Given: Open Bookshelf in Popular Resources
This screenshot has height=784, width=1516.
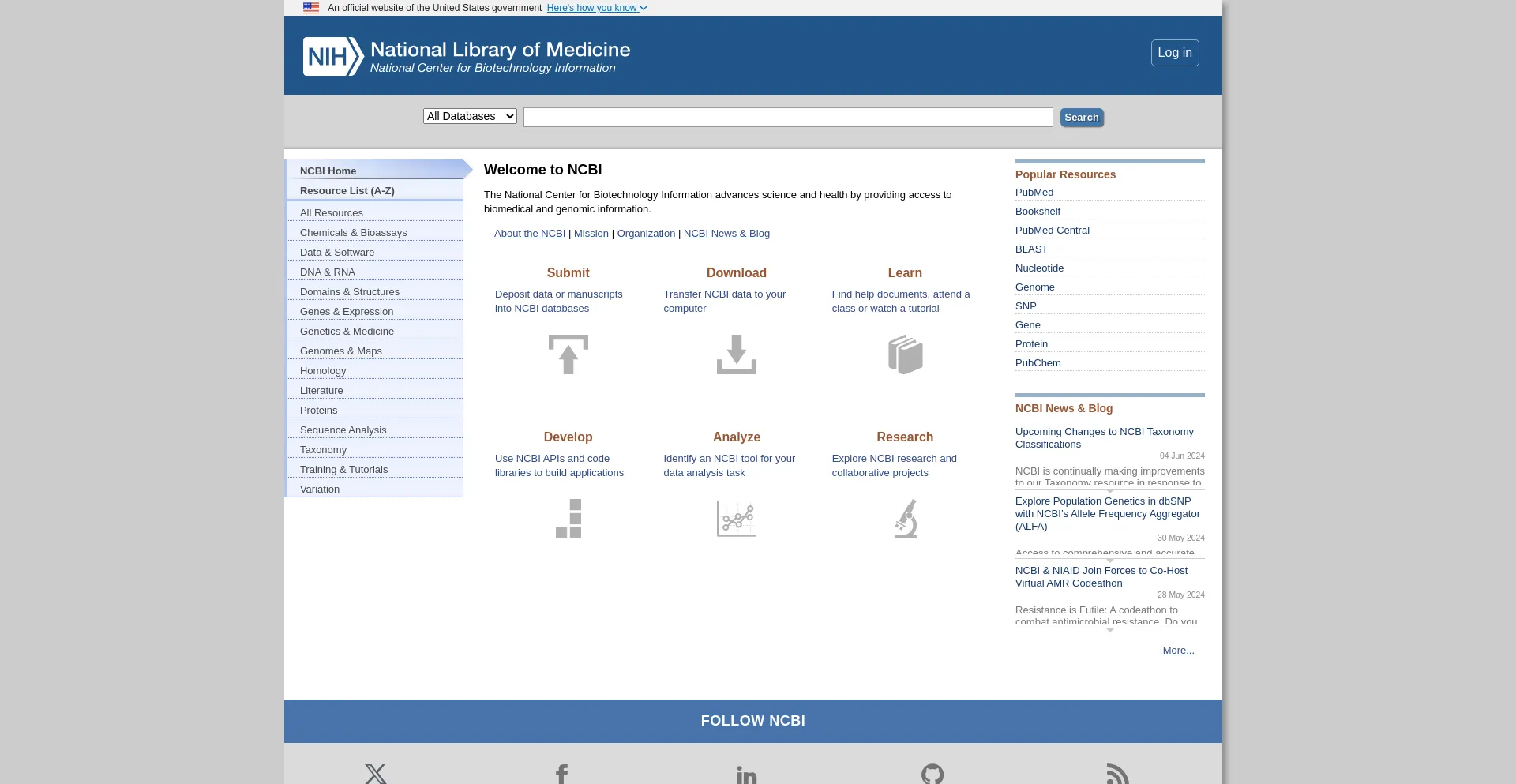Looking at the screenshot, I should tap(1038, 212).
